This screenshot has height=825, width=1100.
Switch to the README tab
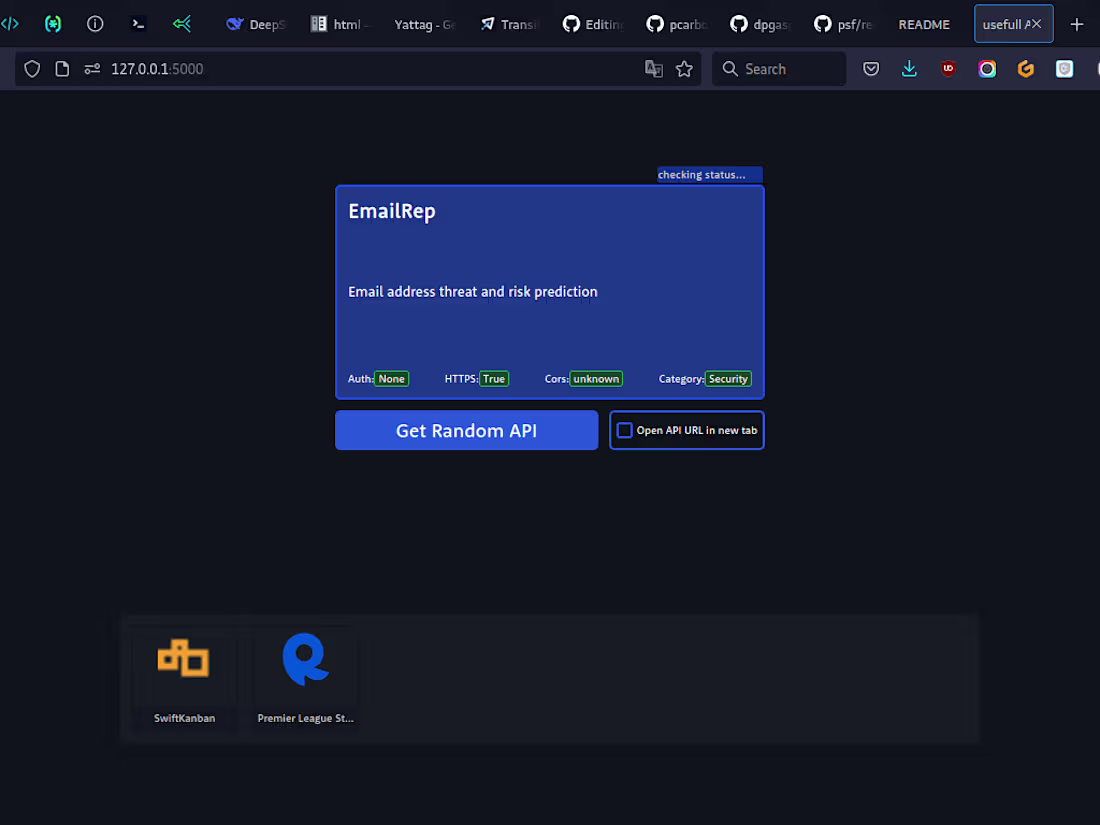click(923, 24)
